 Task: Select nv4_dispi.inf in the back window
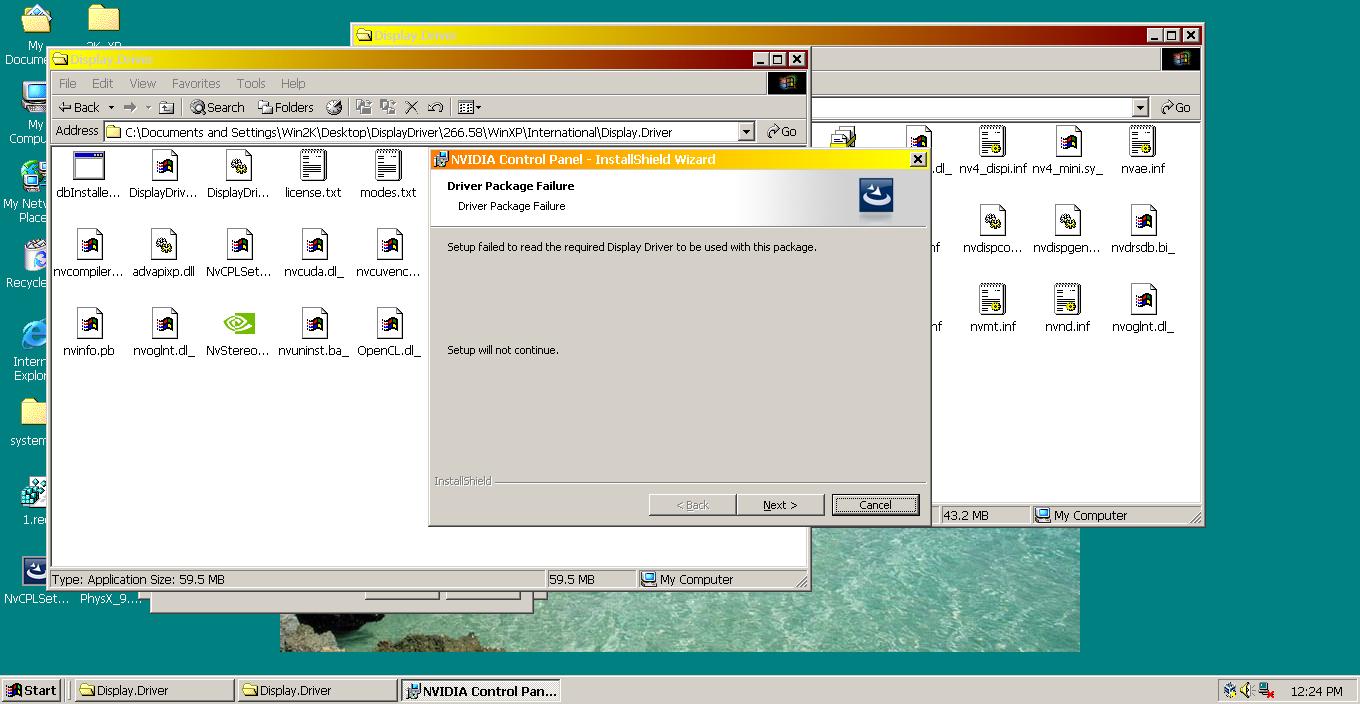[992, 151]
